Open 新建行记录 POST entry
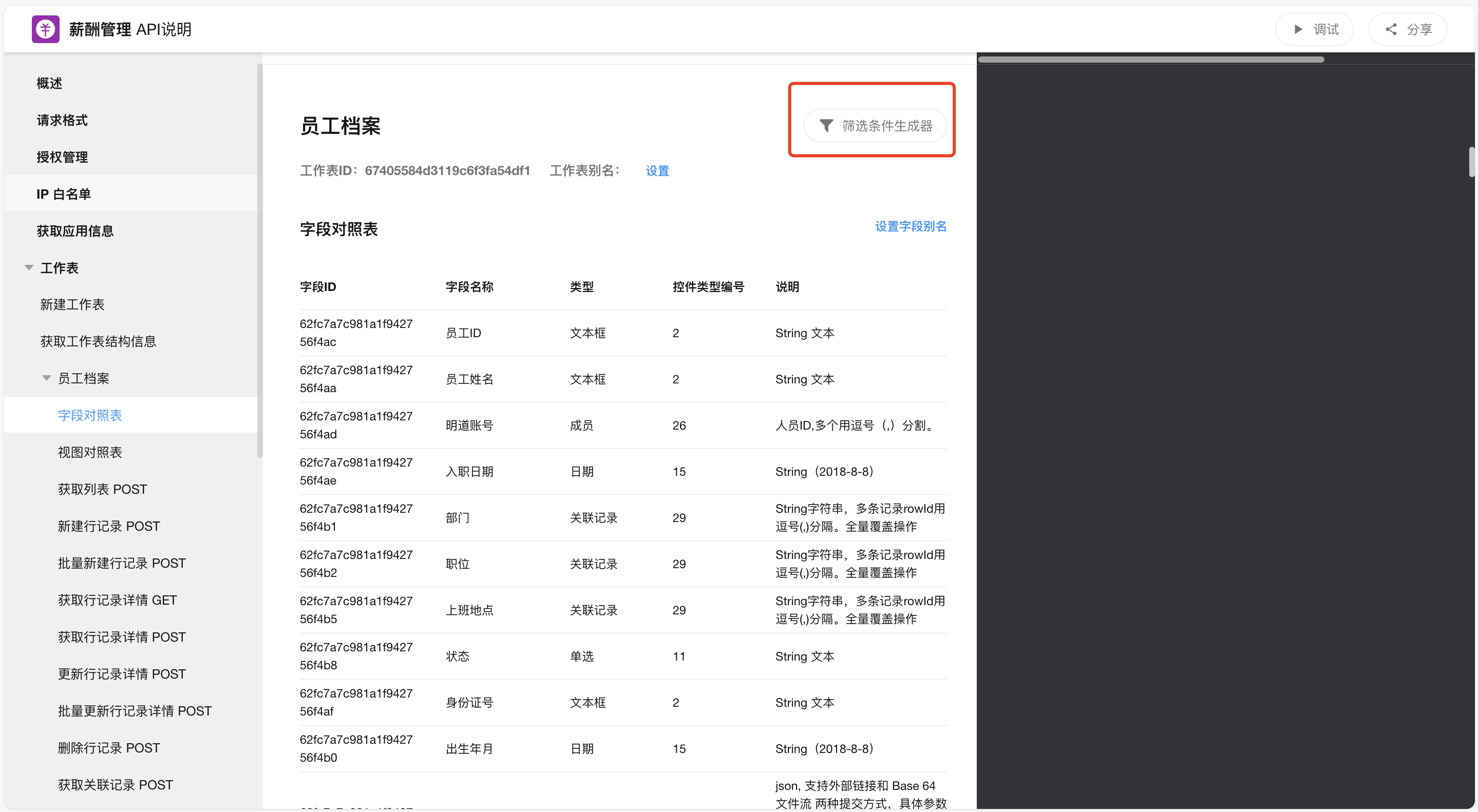The width and height of the screenshot is (1478, 812). pos(109,527)
